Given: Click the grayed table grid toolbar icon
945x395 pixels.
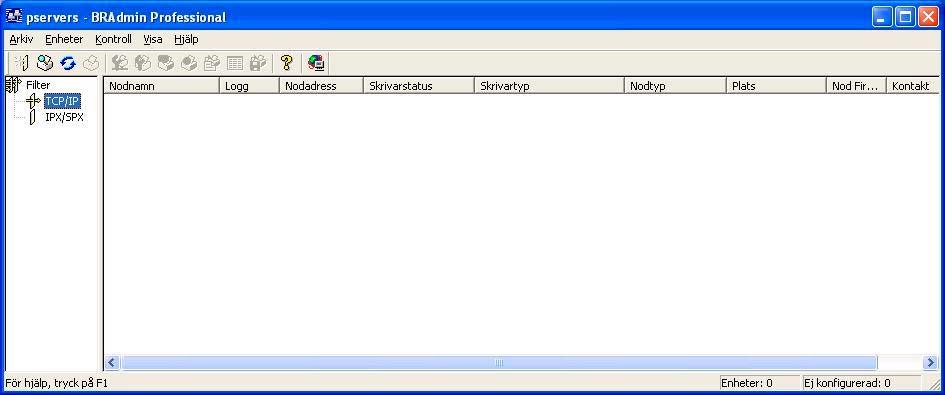Looking at the screenshot, I should pos(235,63).
